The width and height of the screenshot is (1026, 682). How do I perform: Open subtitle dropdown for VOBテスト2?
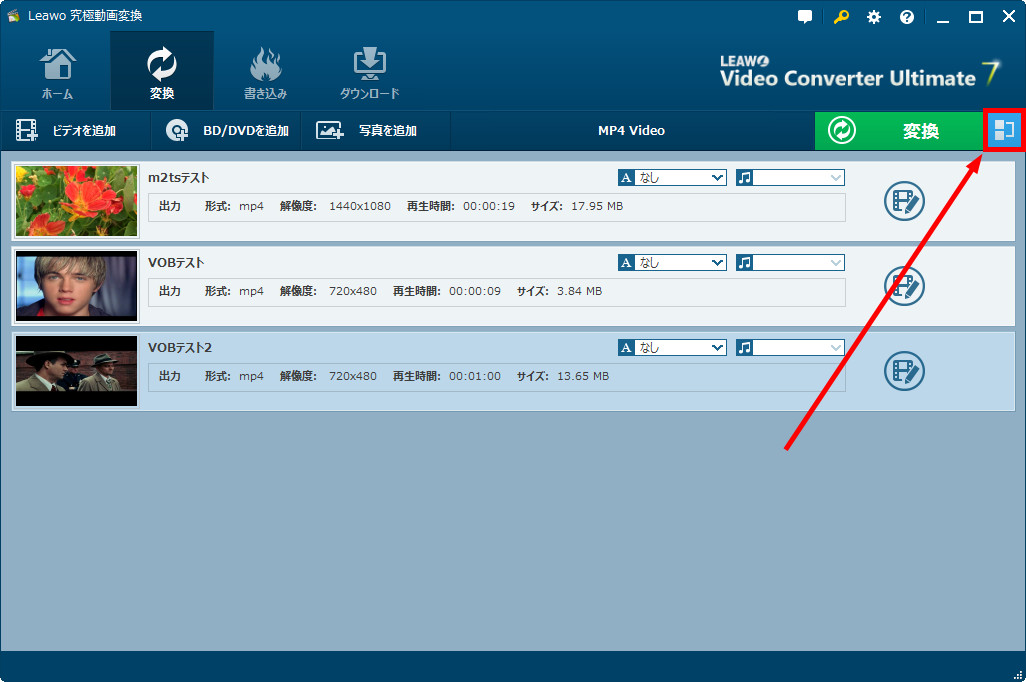point(673,348)
